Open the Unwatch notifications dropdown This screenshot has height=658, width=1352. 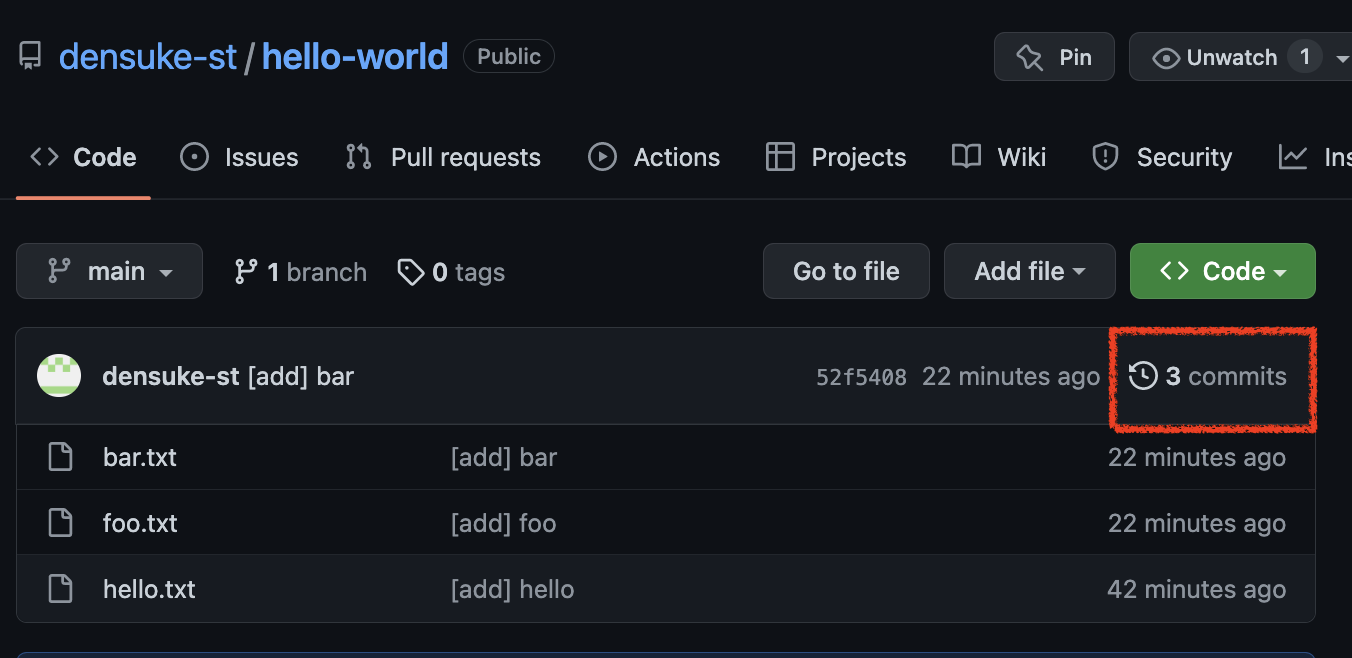click(x=1241, y=57)
